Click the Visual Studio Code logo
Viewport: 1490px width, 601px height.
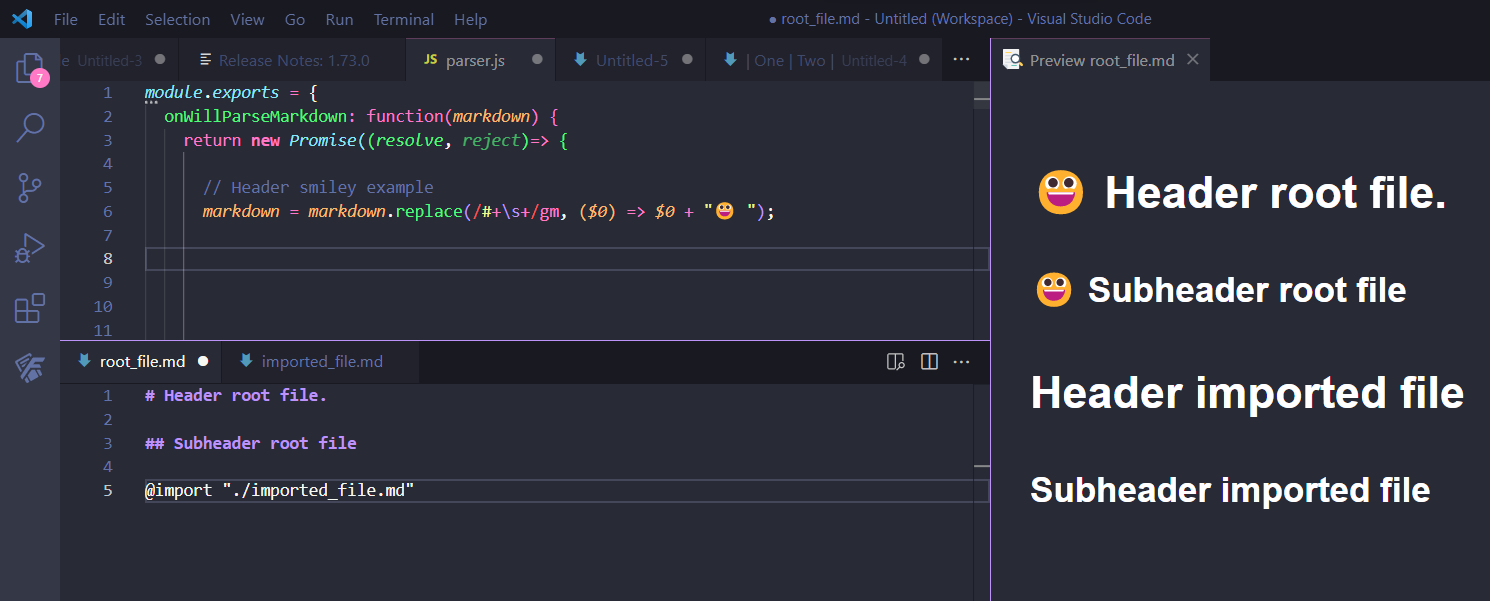click(21, 19)
